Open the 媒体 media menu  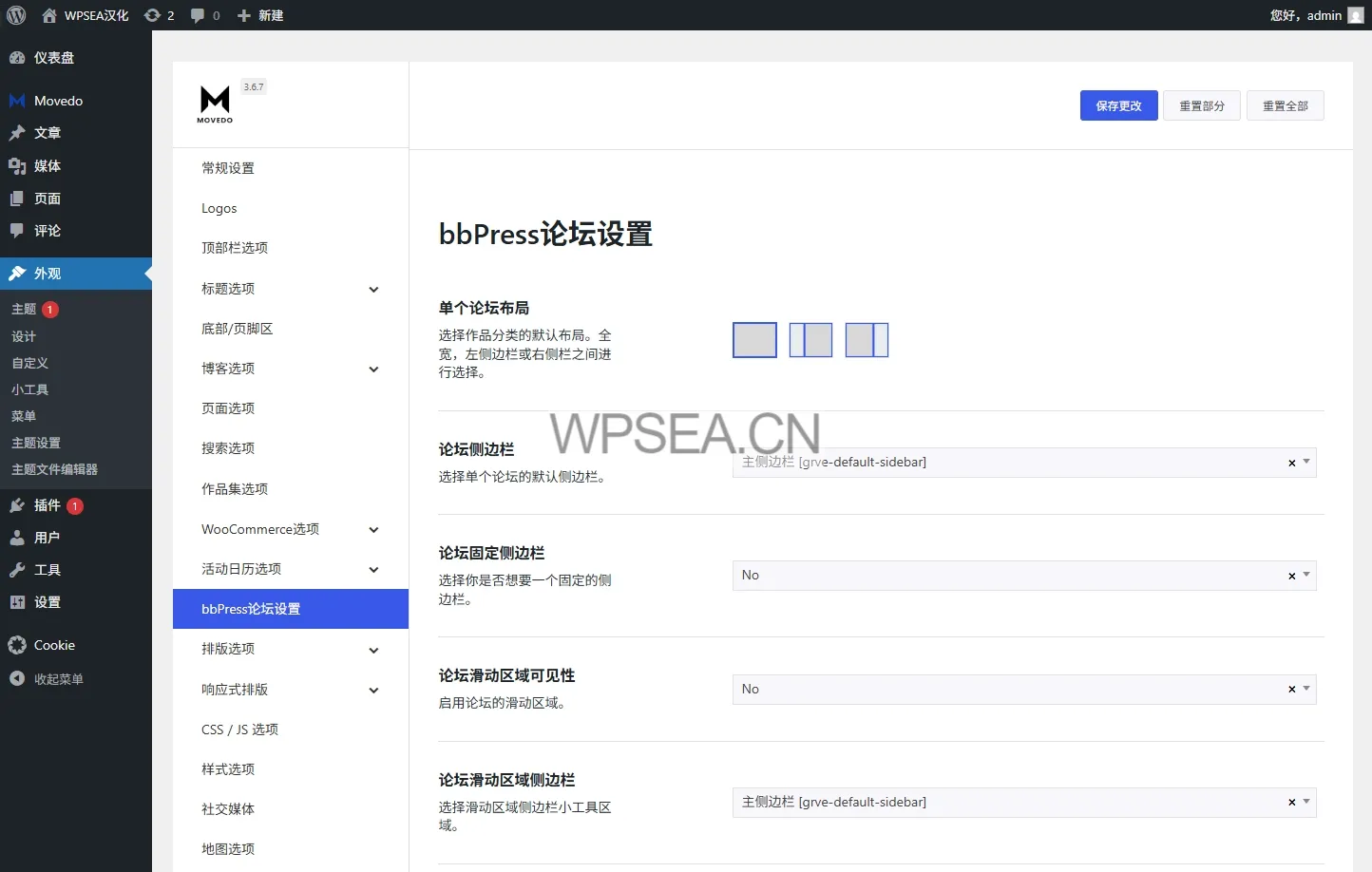pos(47,166)
